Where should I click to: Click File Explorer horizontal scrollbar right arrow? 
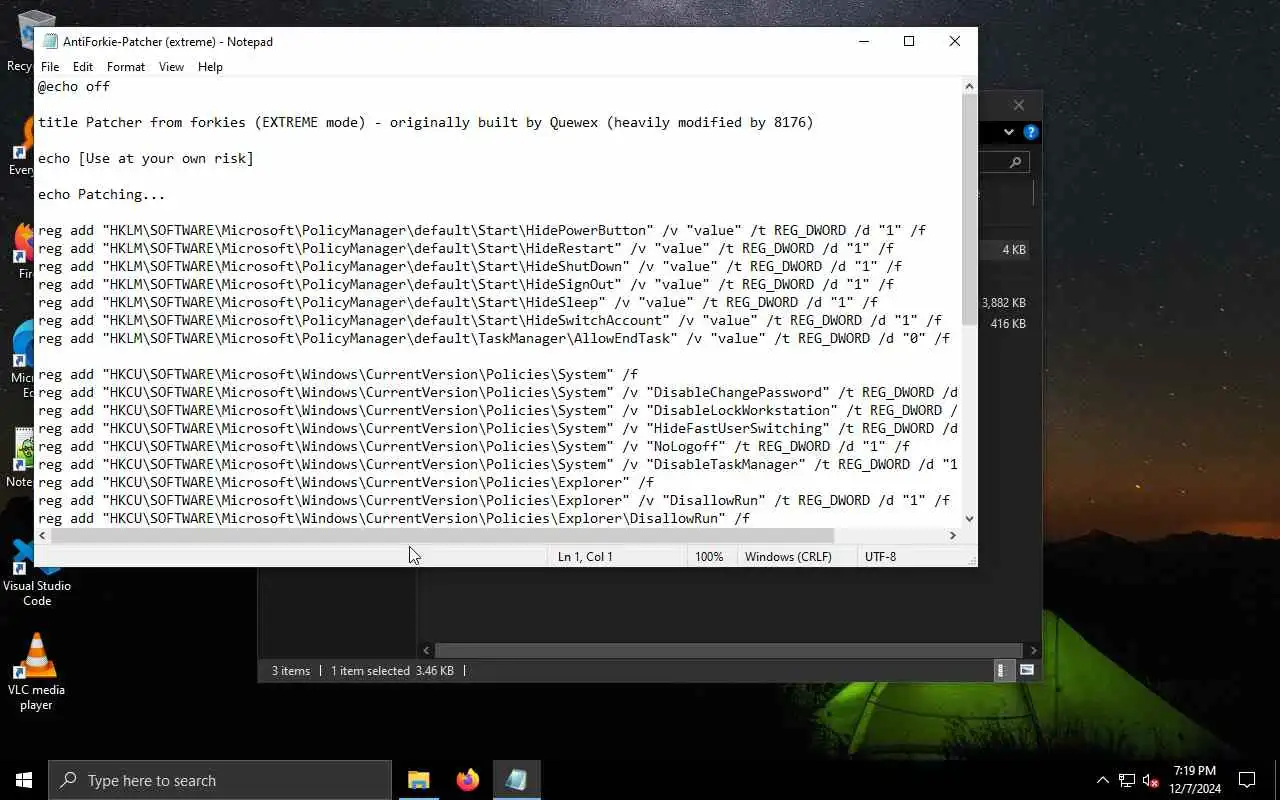click(1032, 650)
